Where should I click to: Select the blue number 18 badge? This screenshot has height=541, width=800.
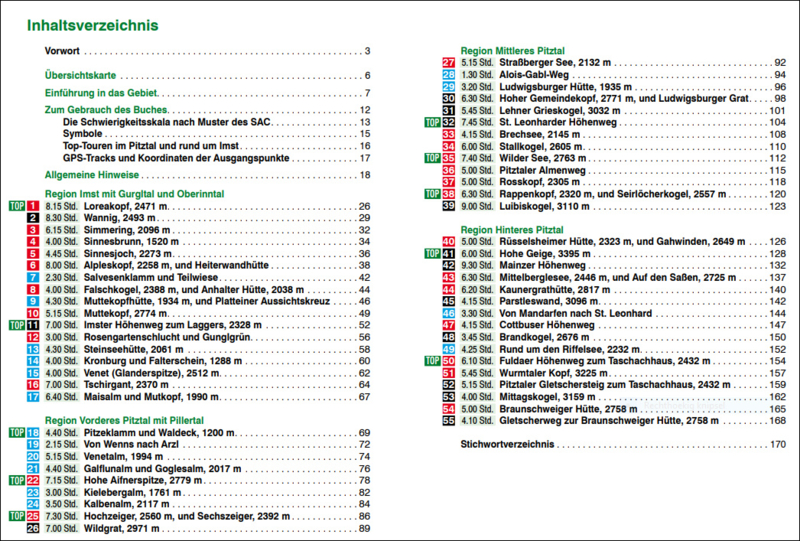pyautogui.click(x=33, y=433)
